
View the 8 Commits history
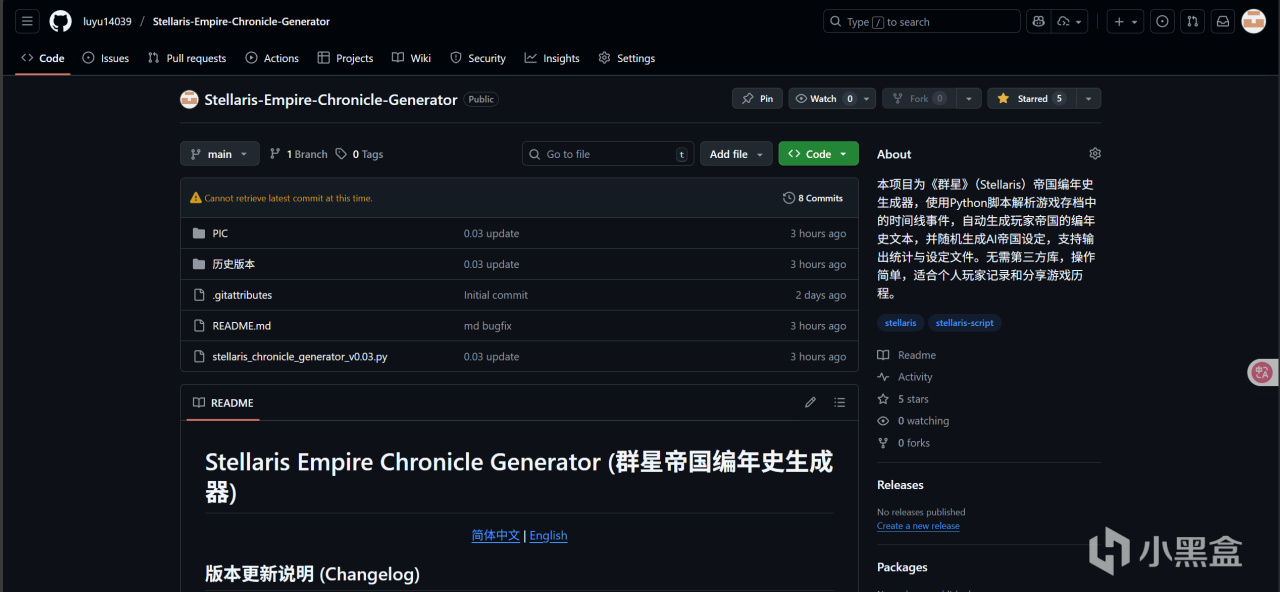tap(813, 198)
